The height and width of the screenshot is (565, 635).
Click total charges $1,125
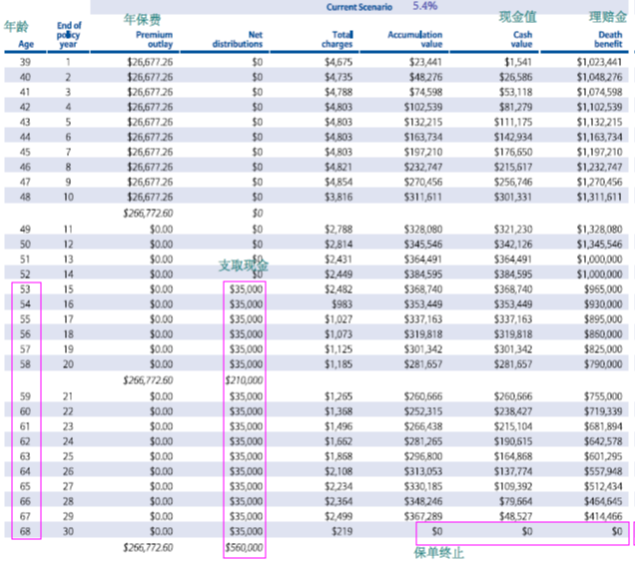[x=338, y=349]
